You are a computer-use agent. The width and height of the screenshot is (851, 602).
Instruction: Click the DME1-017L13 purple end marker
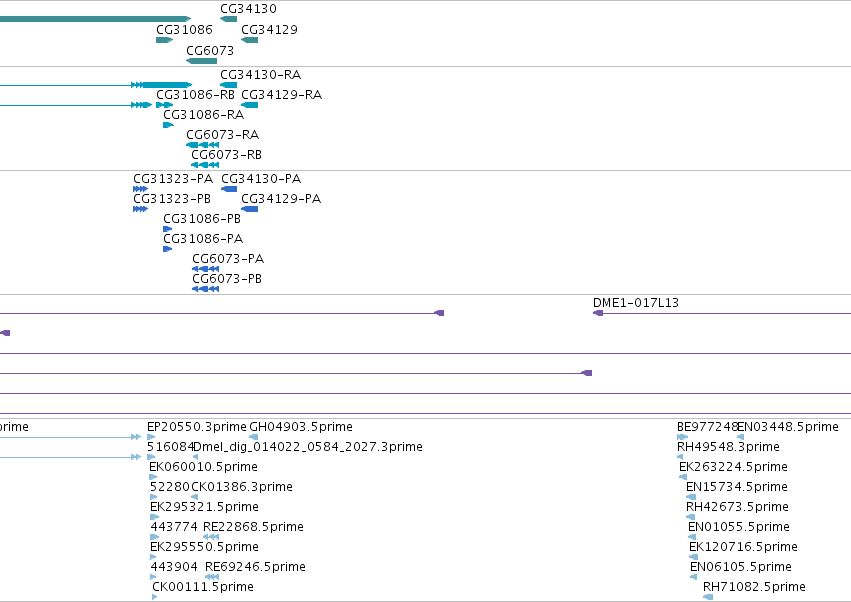pos(598,313)
